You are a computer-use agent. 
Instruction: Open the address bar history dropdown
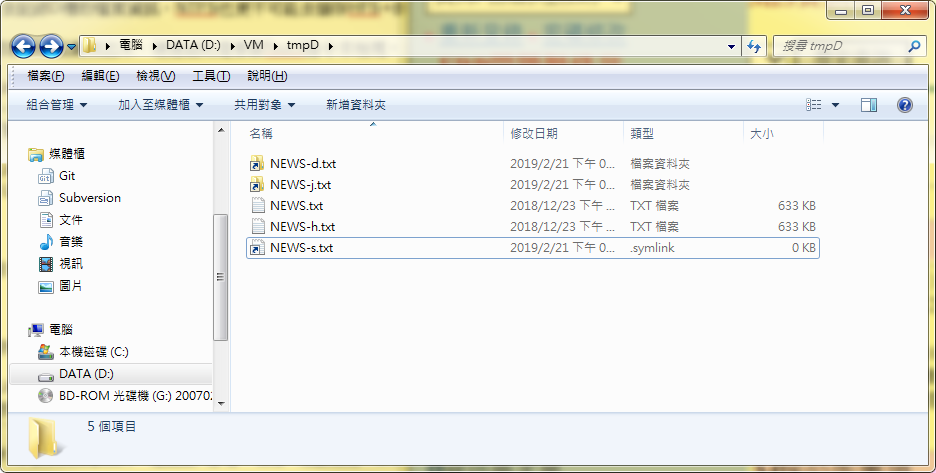[x=731, y=46]
